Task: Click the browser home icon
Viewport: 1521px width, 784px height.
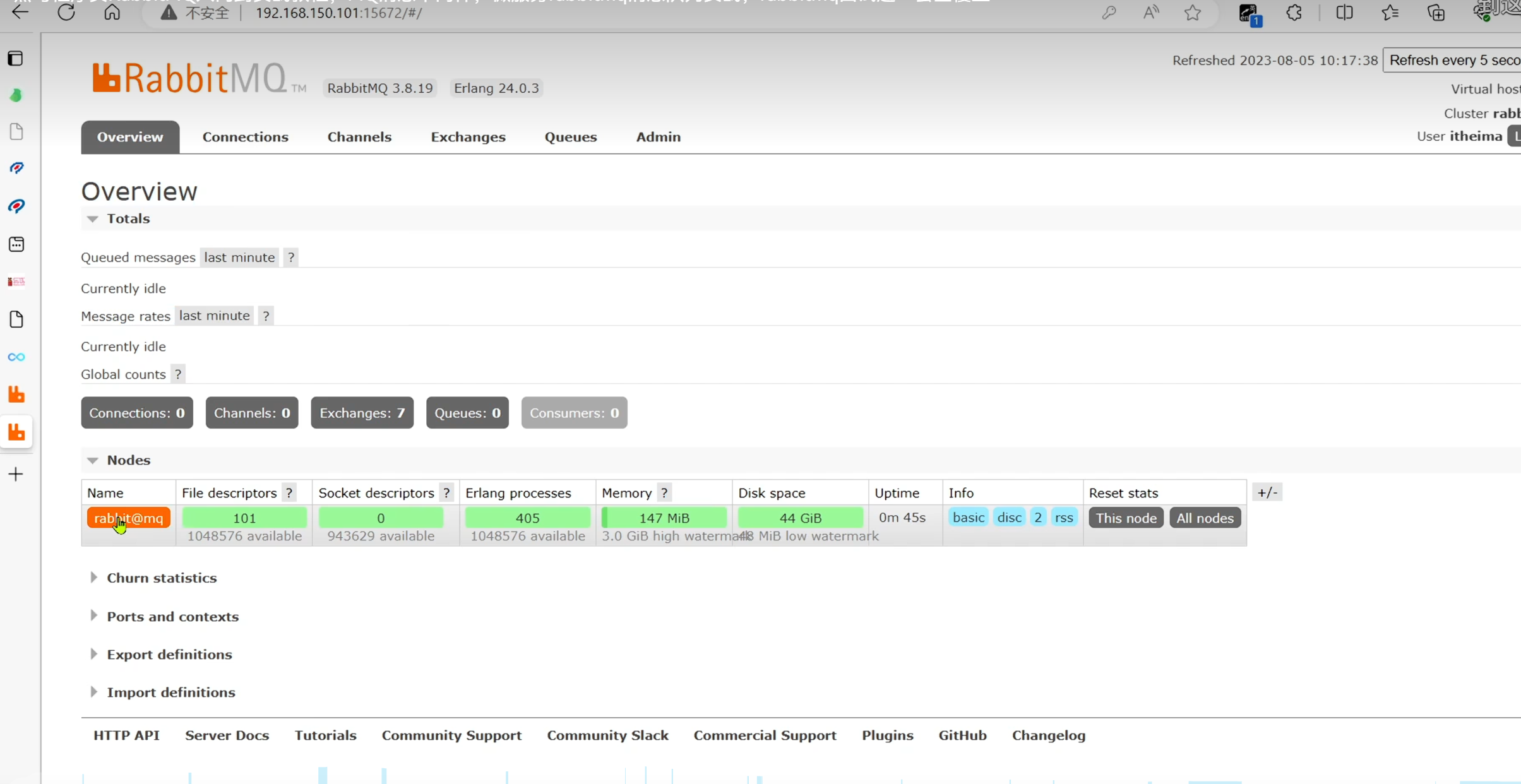Action: pos(112,13)
